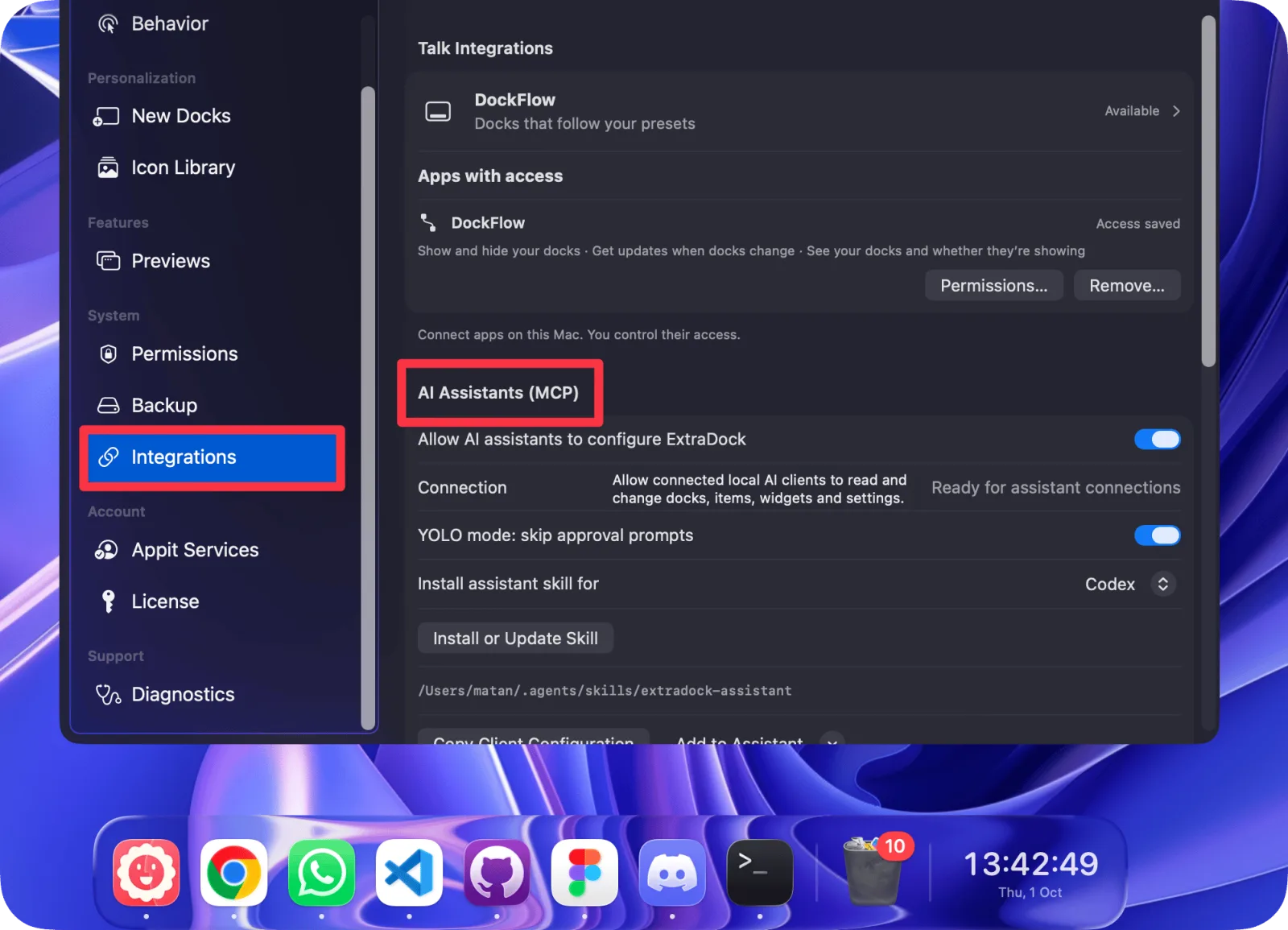Click the Appit Services icon
The width and height of the screenshot is (1288, 930).
coord(106,550)
